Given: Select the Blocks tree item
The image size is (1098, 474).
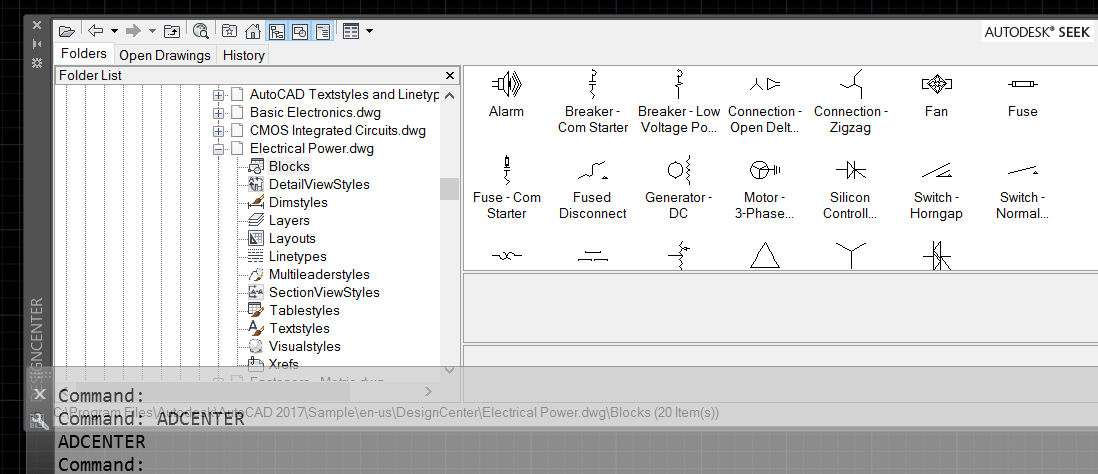Looking at the screenshot, I should pos(289,167).
